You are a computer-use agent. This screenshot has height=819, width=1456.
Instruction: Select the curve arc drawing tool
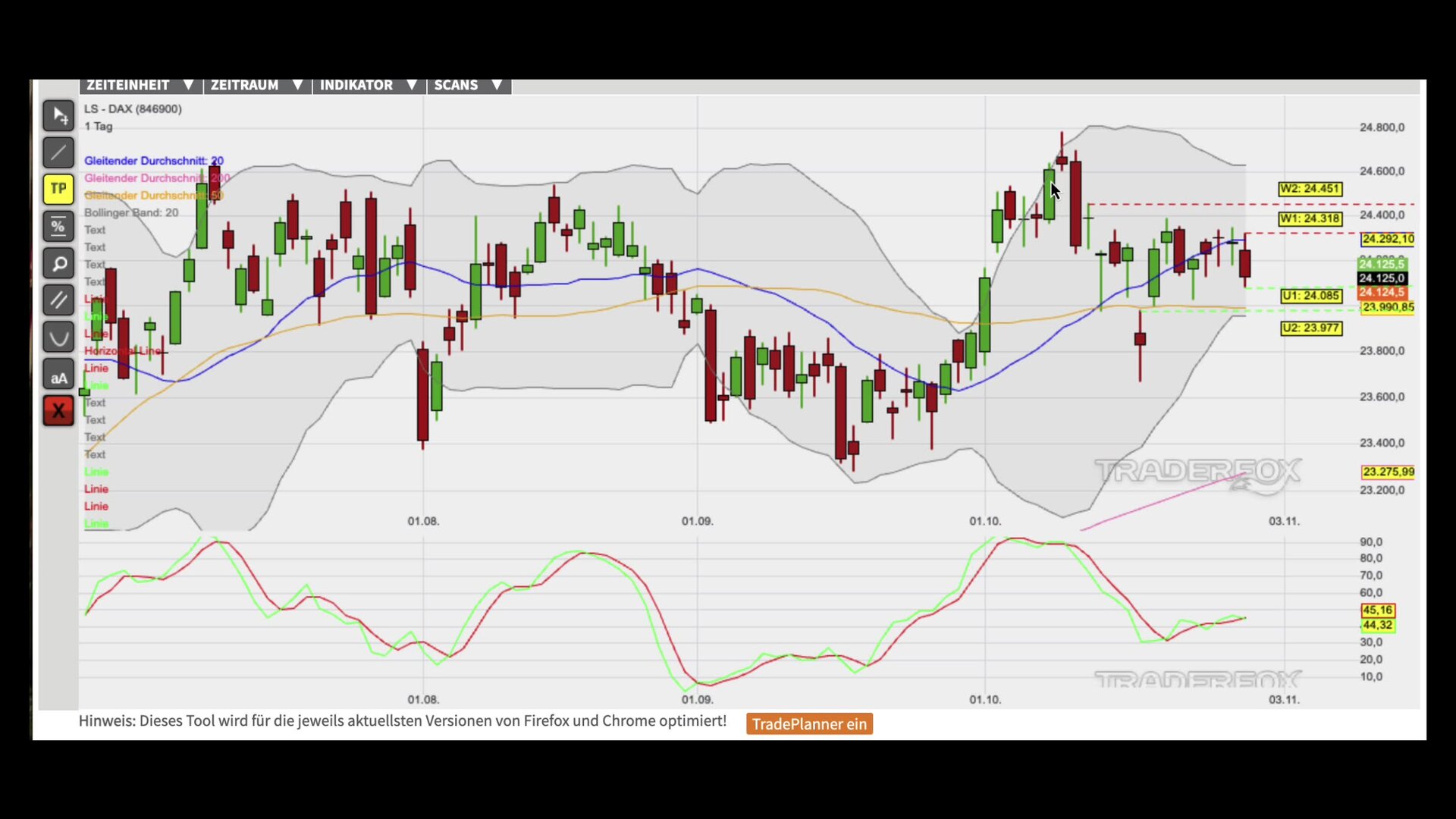[x=58, y=337]
